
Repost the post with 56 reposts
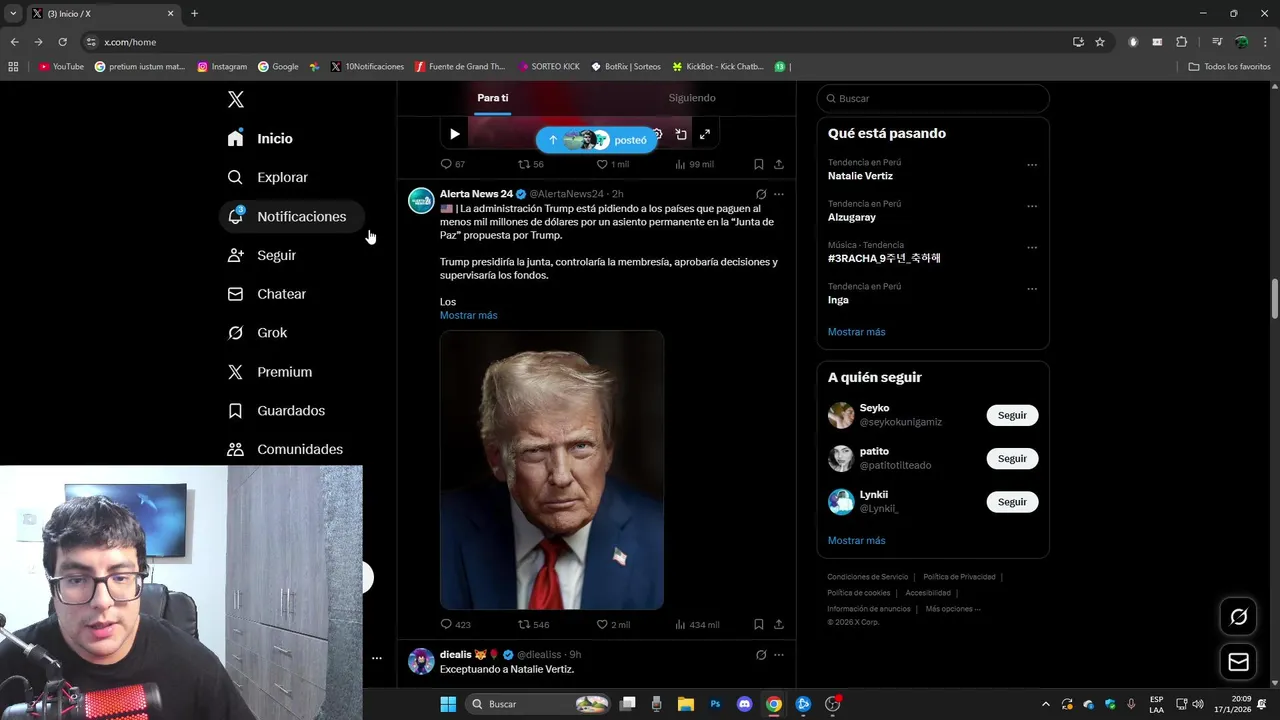pos(531,164)
